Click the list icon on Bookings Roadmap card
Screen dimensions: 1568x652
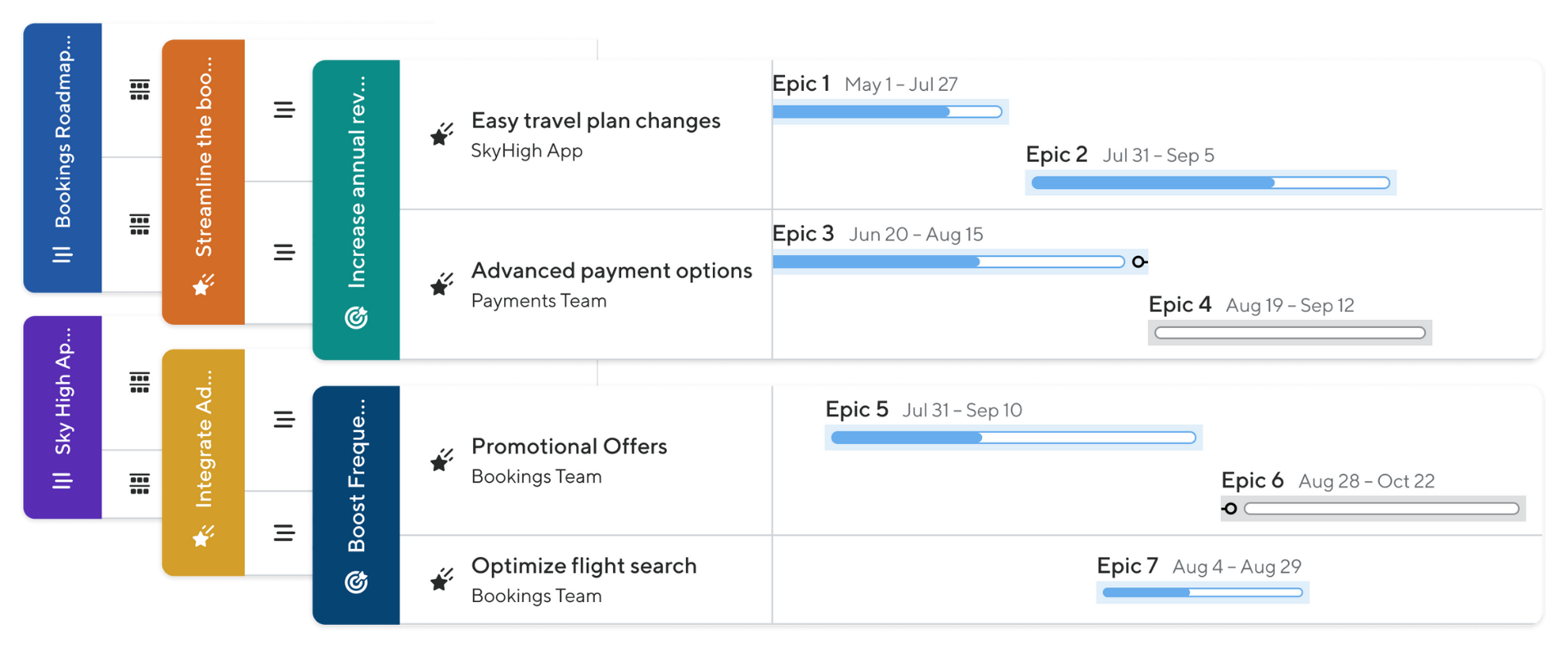pyautogui.click(x=62, y=255)
